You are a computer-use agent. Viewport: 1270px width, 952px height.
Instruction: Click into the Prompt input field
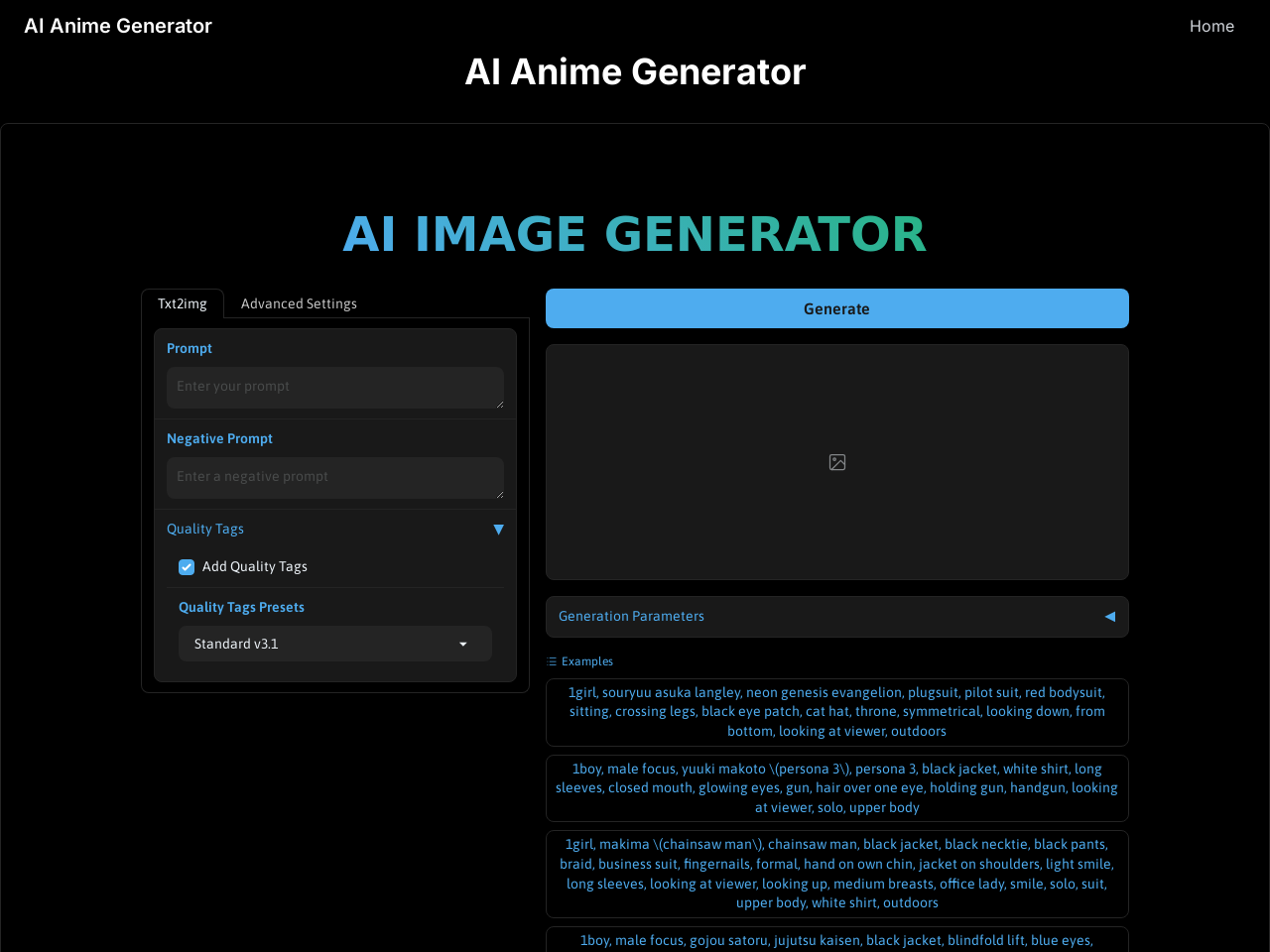pos(334,387)
